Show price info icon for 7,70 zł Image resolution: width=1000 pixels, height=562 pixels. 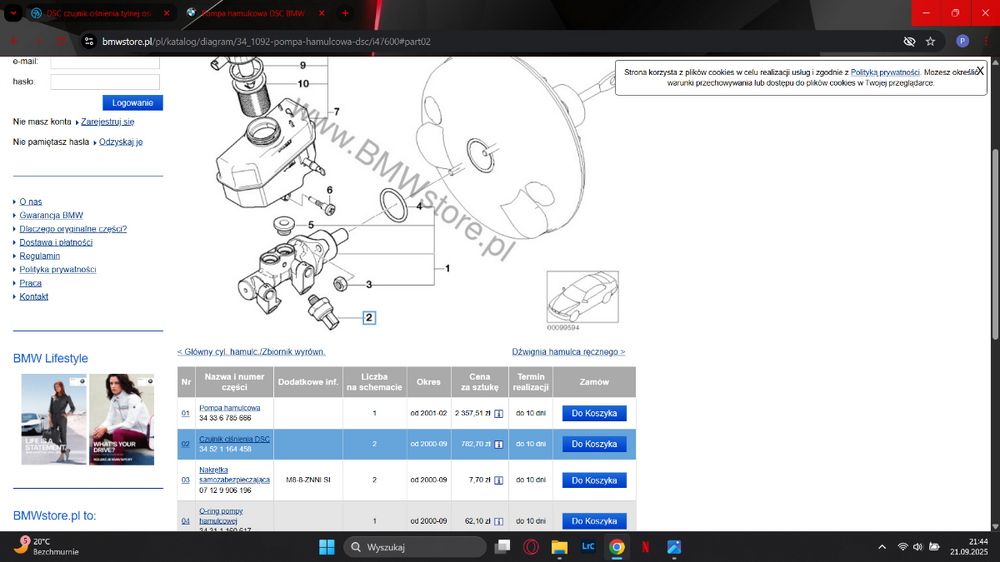point(499,480)
